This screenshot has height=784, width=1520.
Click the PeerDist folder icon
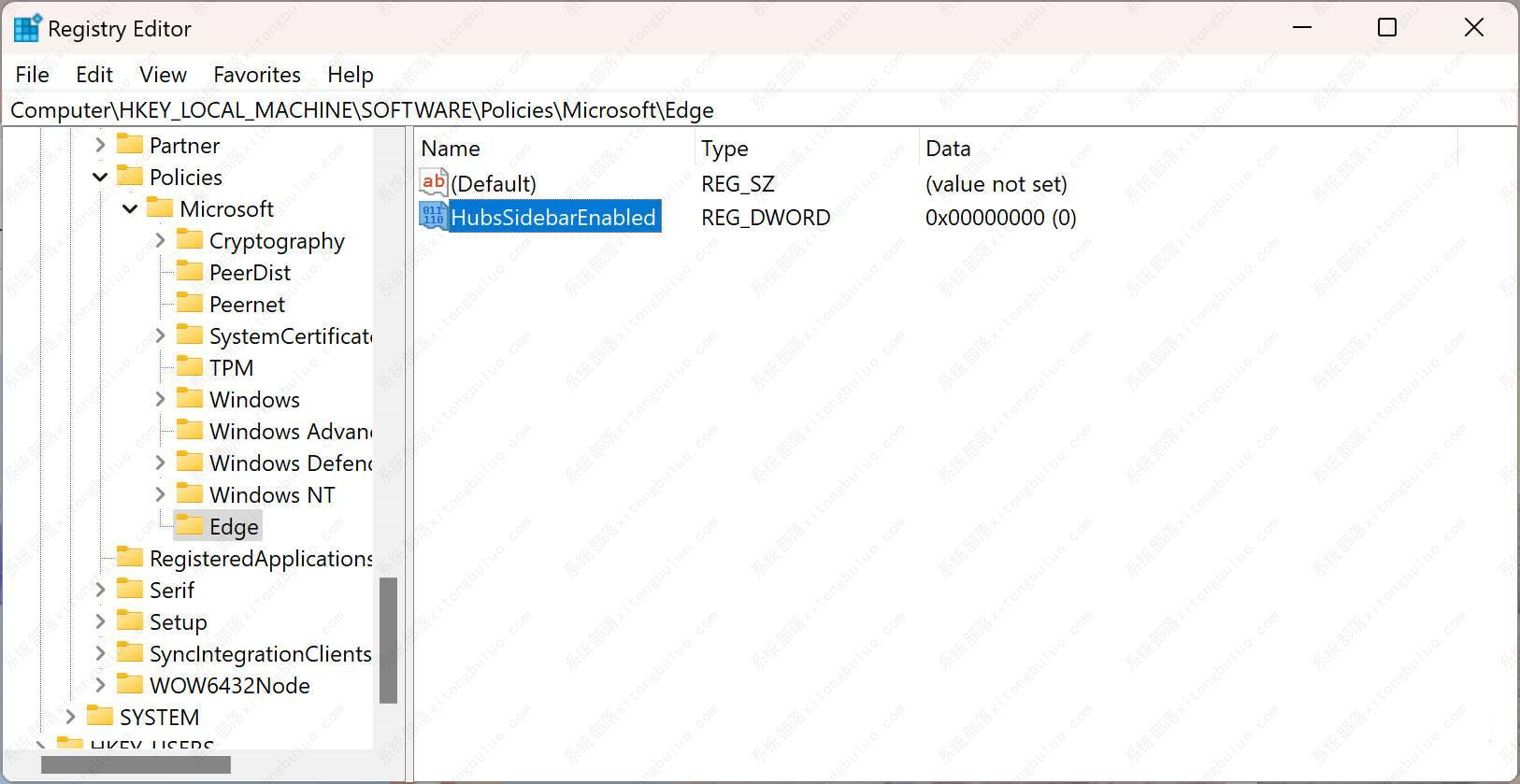pyautogui.click(x=190, y=272)
